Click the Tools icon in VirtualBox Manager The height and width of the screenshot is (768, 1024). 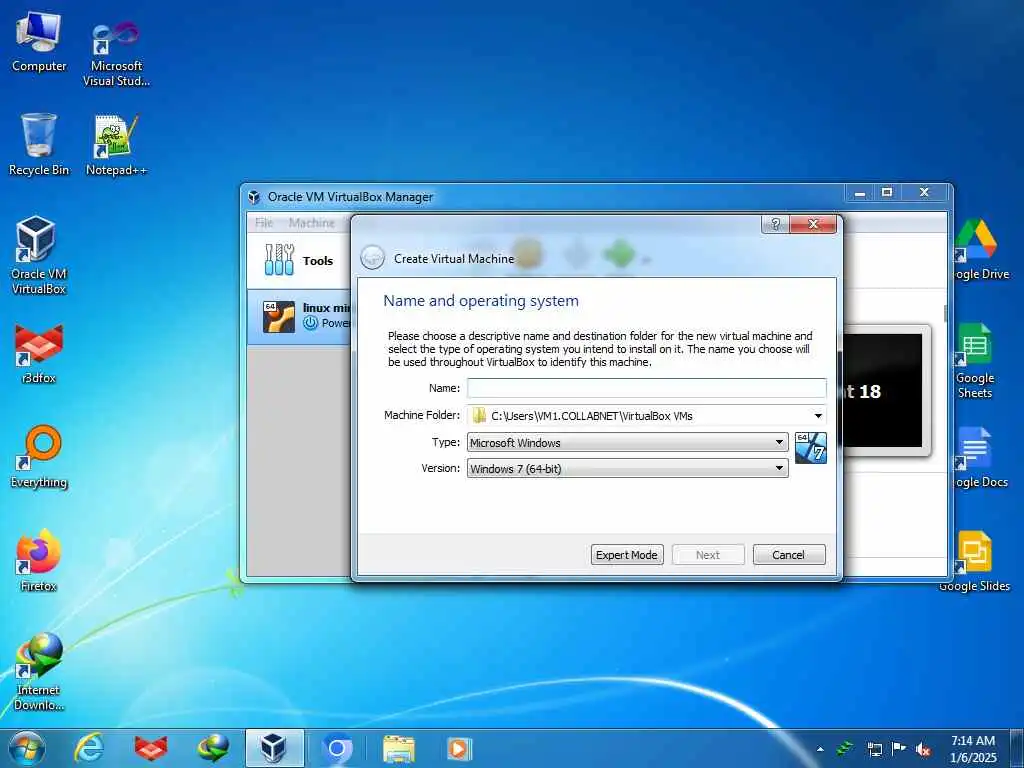click(x=280, y=259)
